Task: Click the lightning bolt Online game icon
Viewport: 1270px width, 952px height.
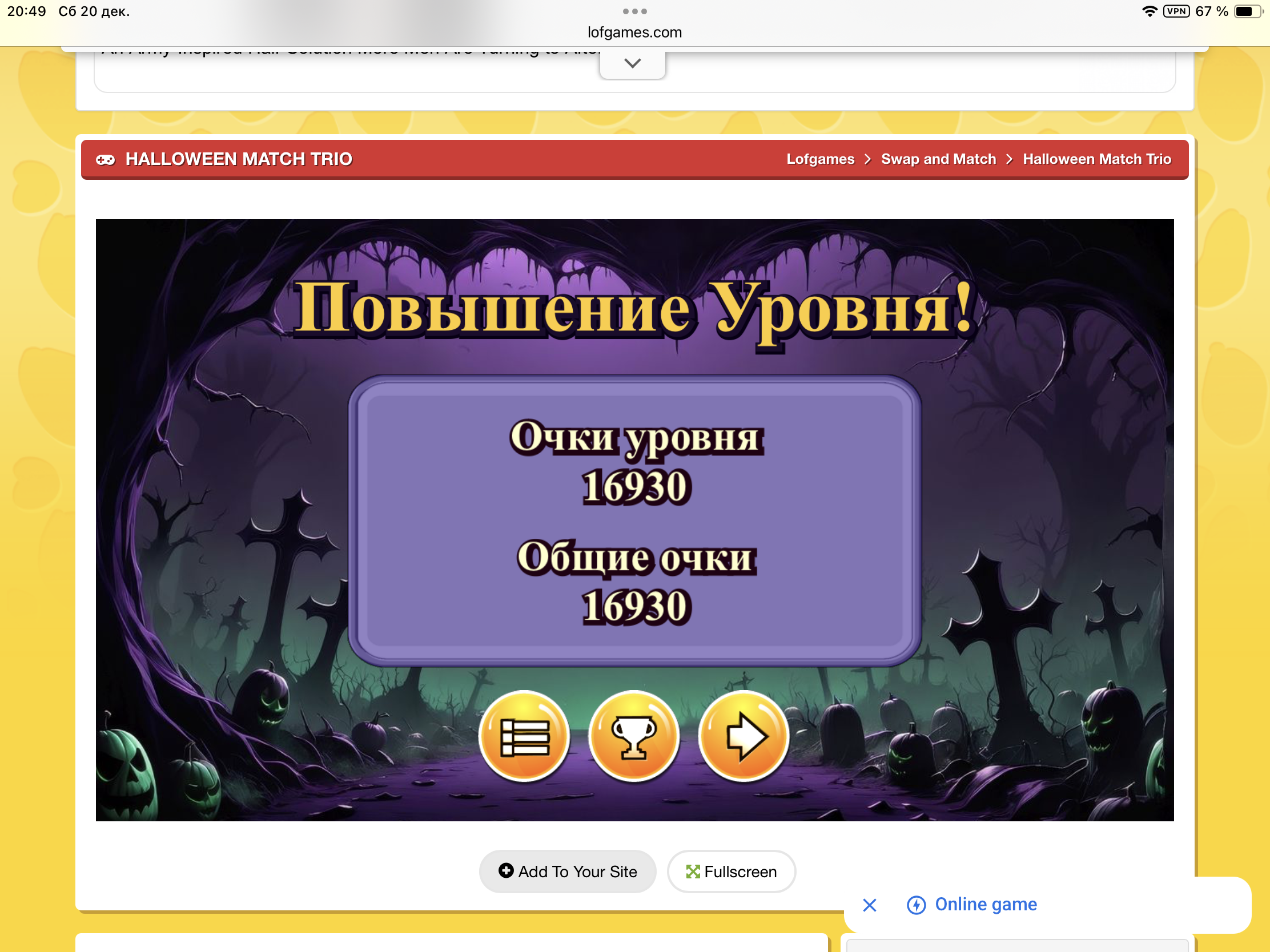Action: tap(916, 905)
